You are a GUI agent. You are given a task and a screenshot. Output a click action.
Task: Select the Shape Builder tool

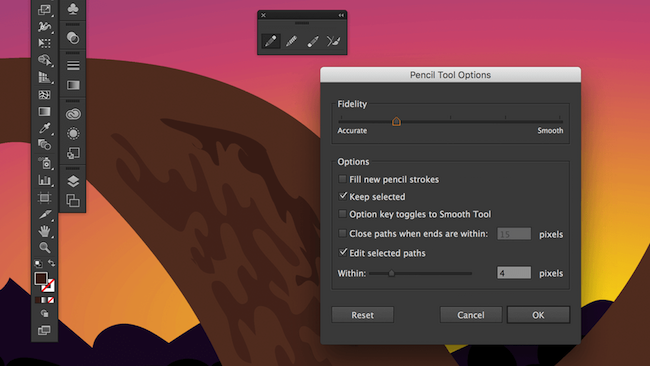(44, 60)
